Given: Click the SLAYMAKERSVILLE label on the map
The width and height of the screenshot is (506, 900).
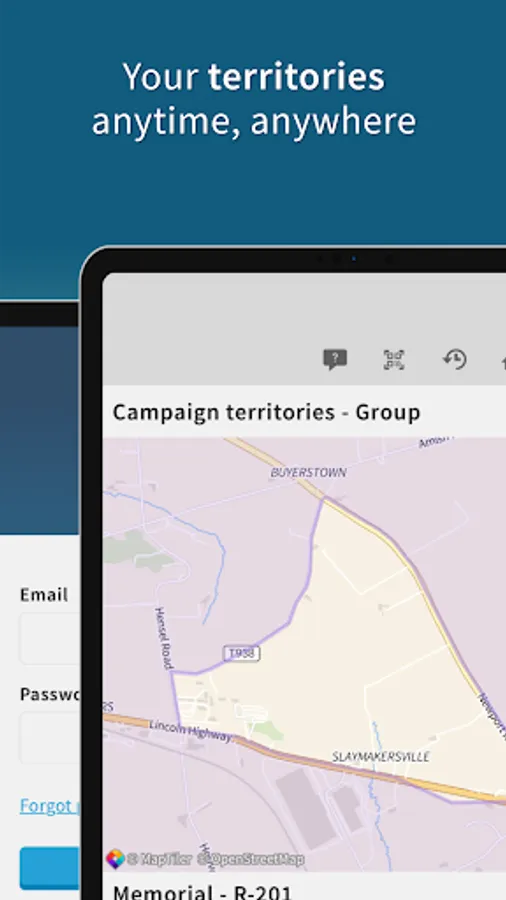Looking at the screenshot, I should (x=381, y=757).
